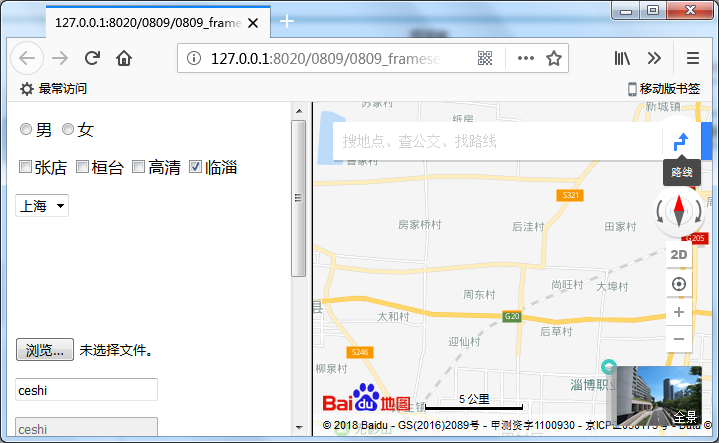Click the S246 road shield

[x=360, y=352]
